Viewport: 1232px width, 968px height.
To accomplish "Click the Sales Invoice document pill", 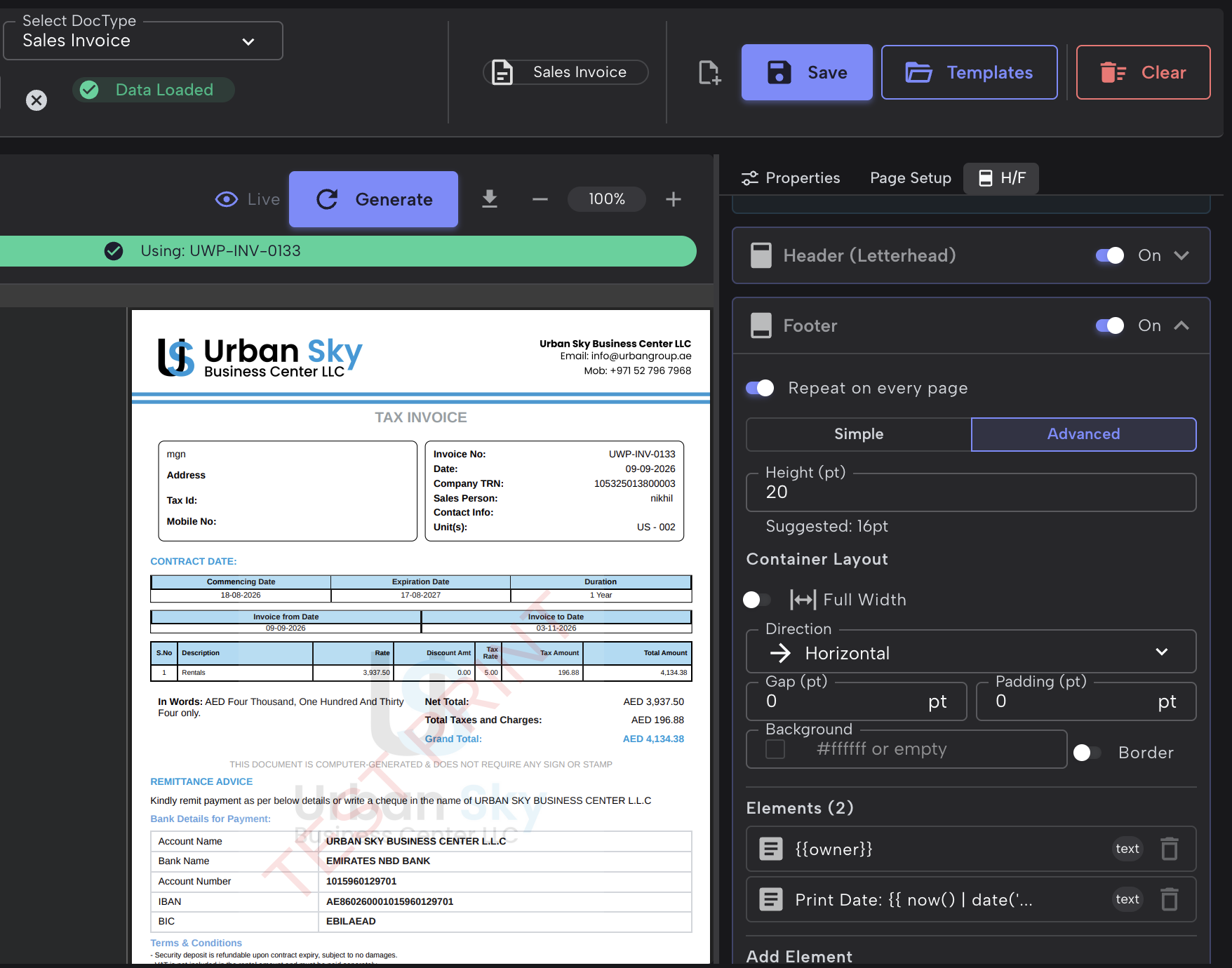I will coord(565,72).
